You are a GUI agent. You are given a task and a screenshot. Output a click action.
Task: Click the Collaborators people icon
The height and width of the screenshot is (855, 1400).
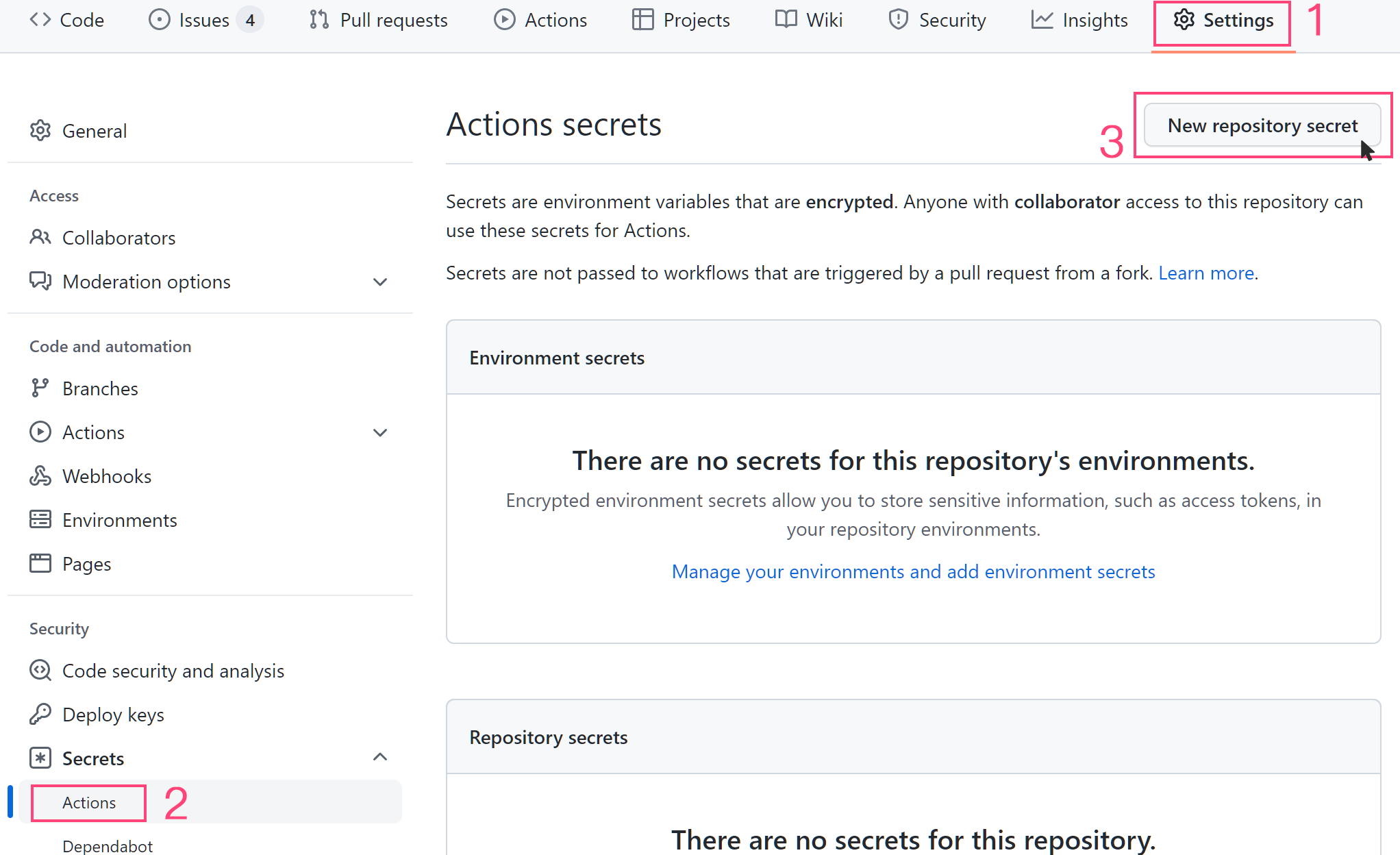pos(40,237)
